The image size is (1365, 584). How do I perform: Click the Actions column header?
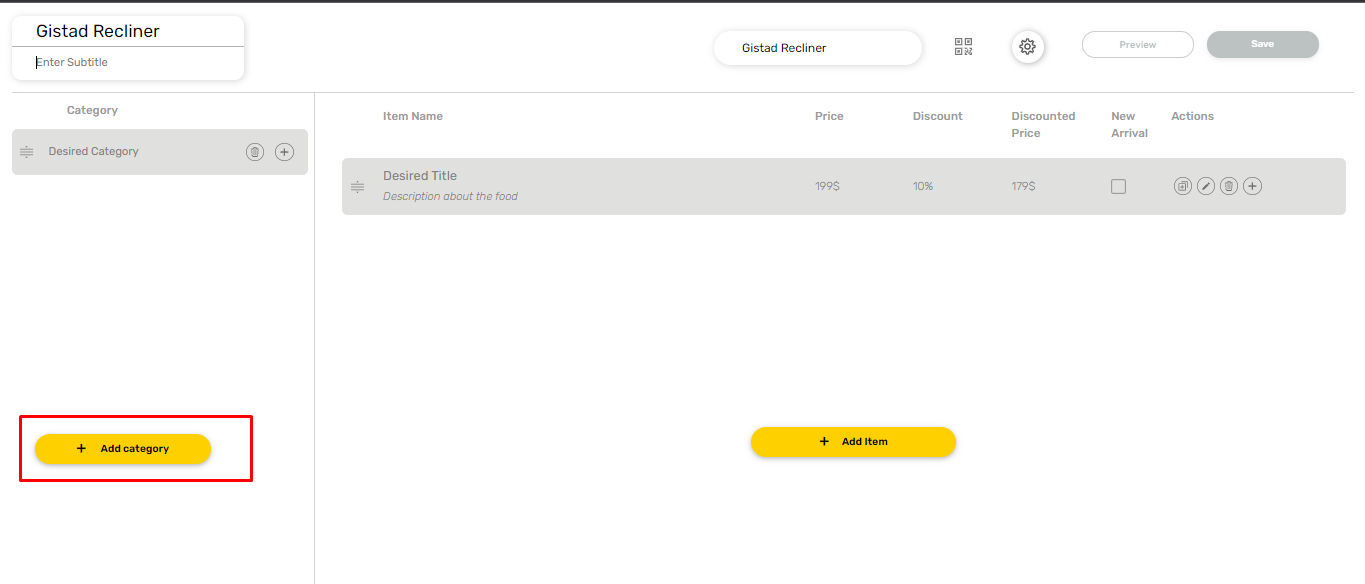(1193, 116)
